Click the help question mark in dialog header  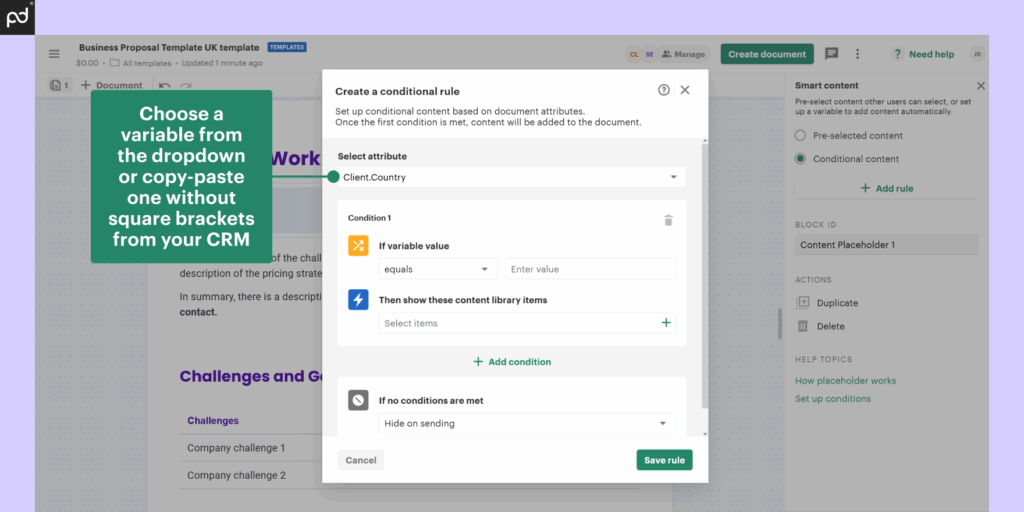(x=664, y=90)
